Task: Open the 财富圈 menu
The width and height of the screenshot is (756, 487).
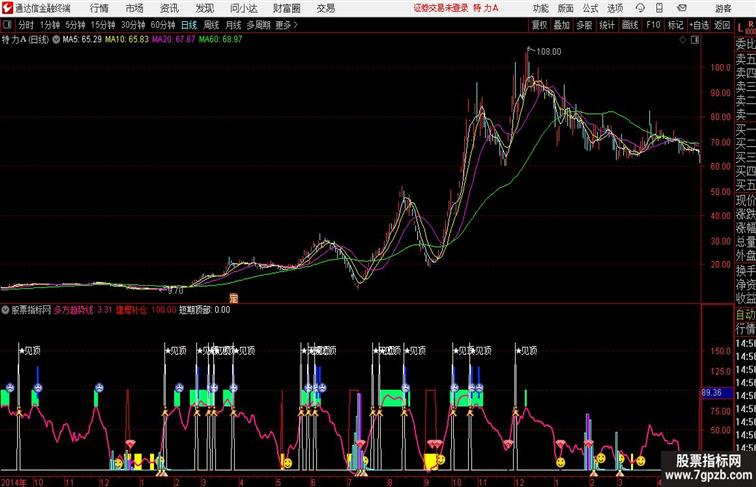Action: 286,8
